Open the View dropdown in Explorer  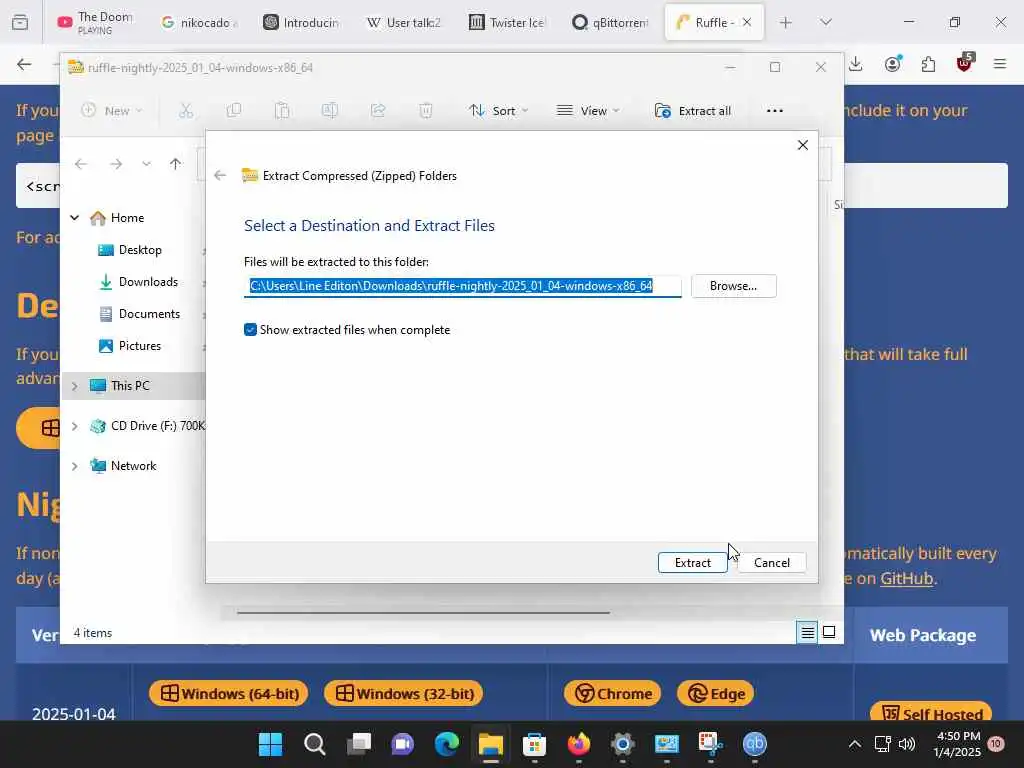click(588, 111)
